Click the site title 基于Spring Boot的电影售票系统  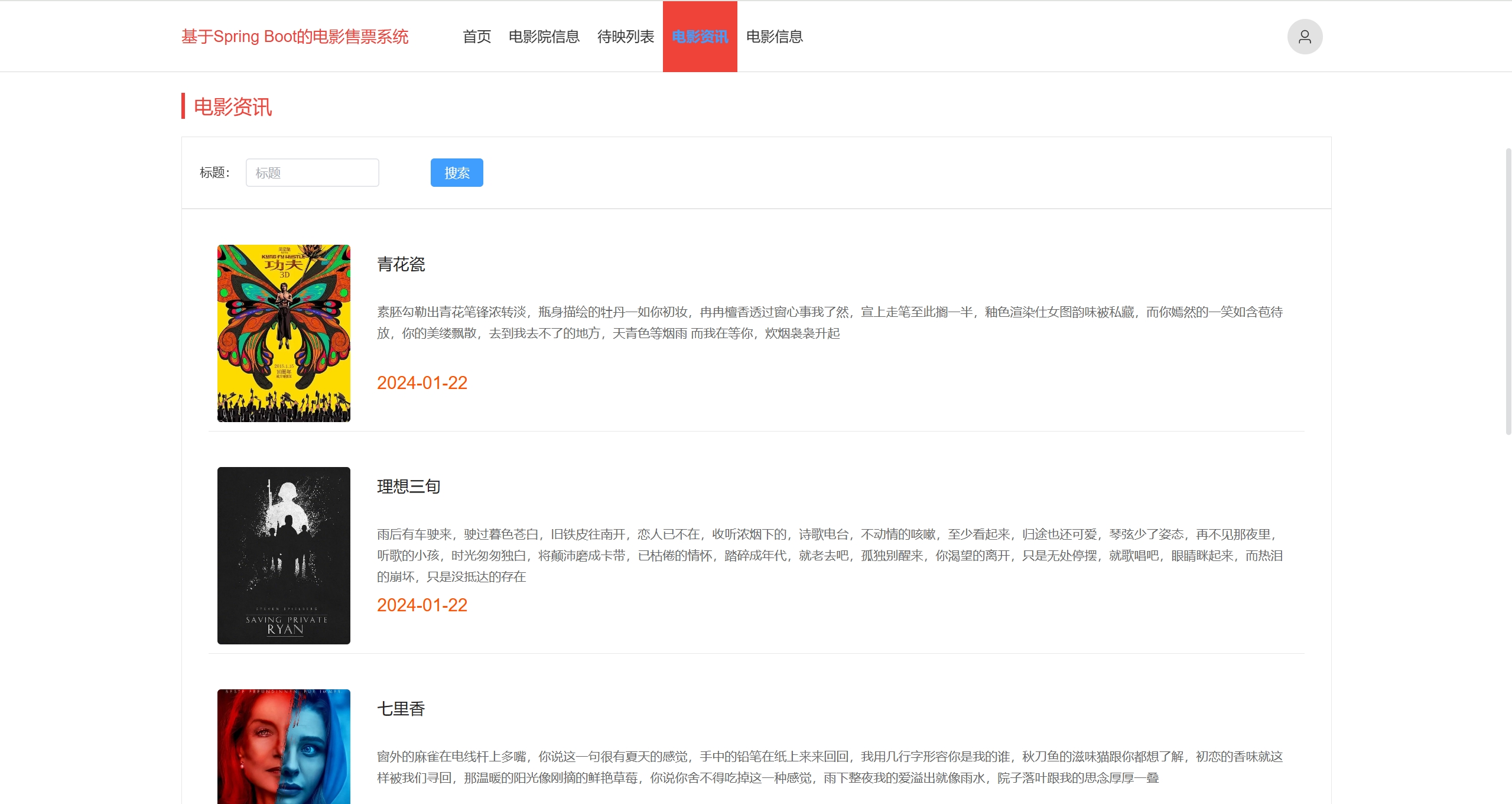[295, 37]
